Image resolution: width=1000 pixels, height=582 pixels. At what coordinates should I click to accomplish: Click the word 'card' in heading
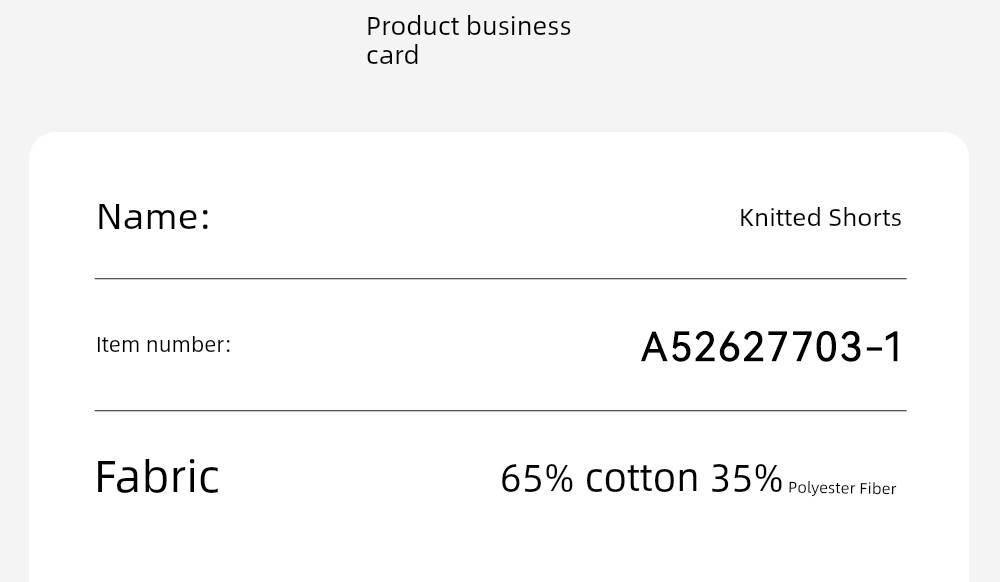(392, 55)
